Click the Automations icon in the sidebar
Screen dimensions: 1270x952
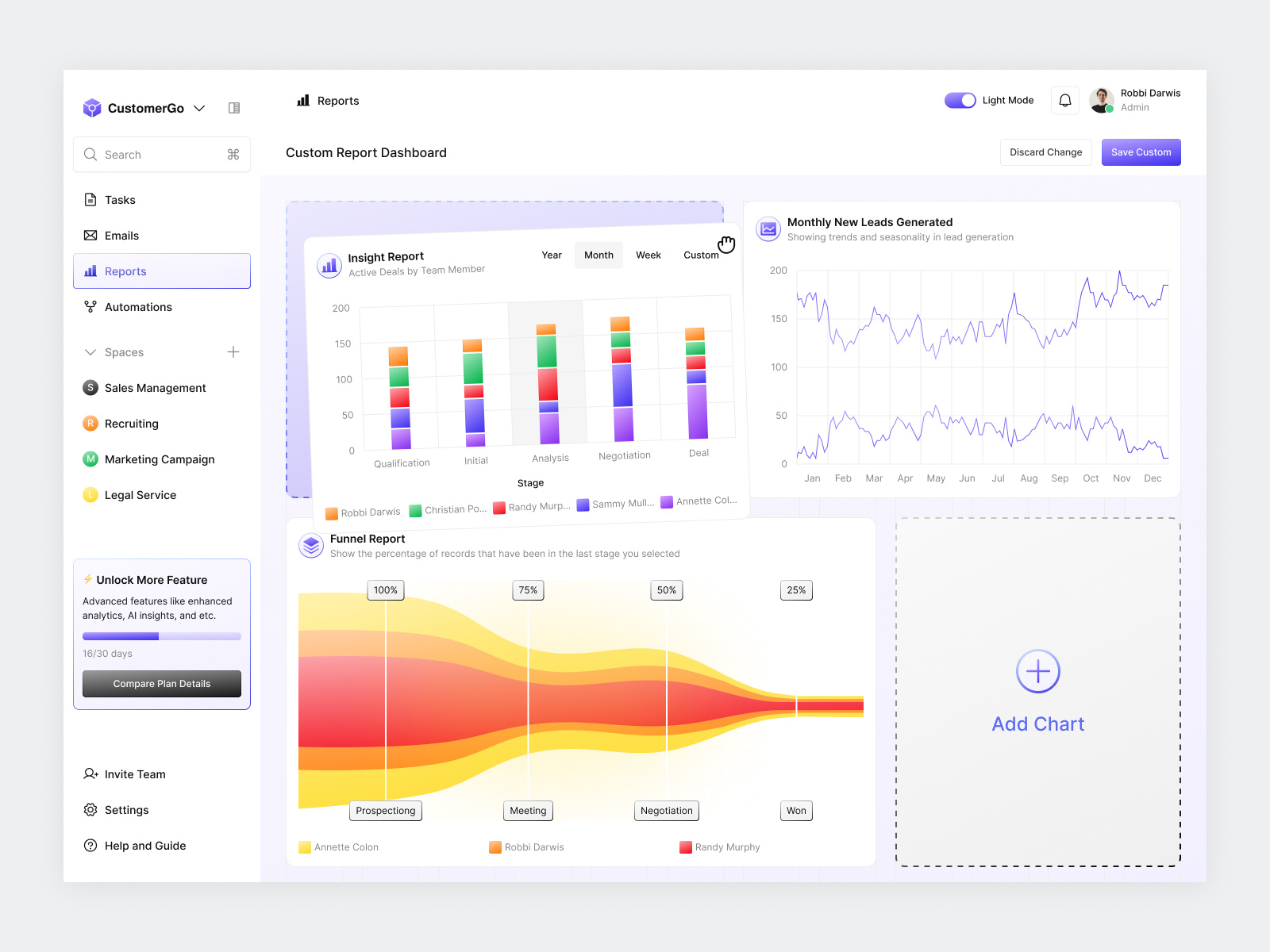click(90, 306)
